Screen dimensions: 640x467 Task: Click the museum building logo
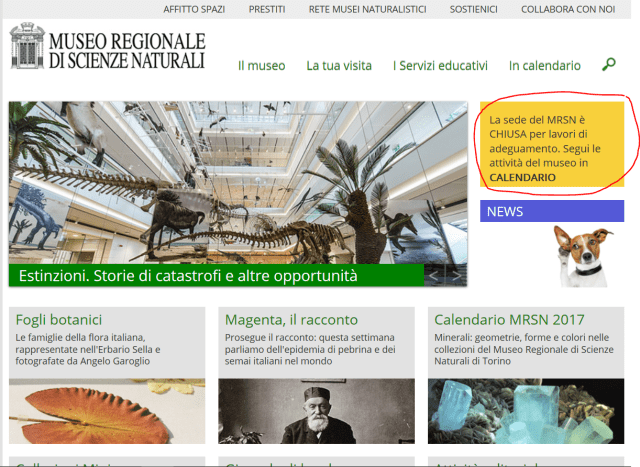[27, 46]
